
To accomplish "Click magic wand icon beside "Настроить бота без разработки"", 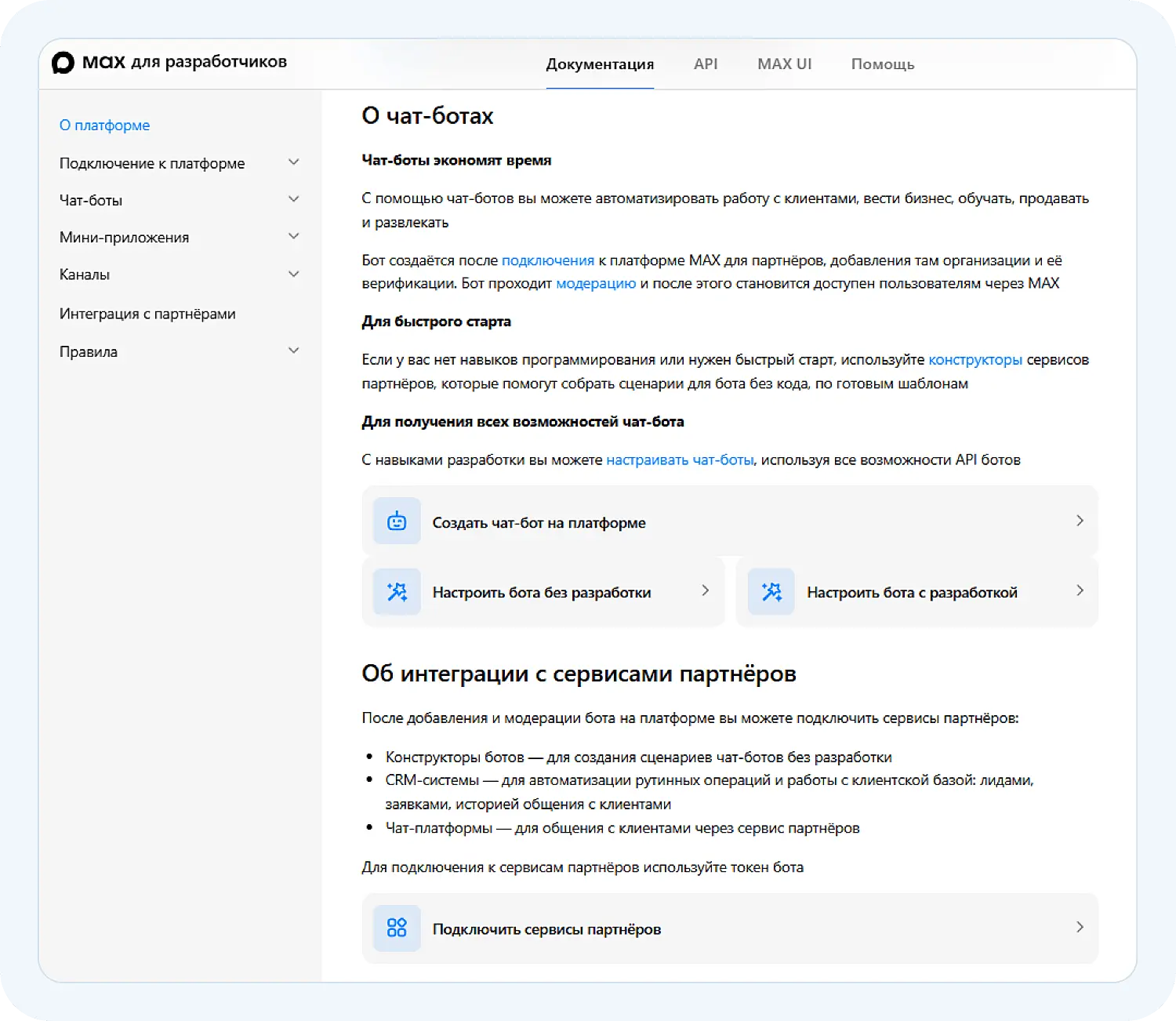I will point(397,592).
